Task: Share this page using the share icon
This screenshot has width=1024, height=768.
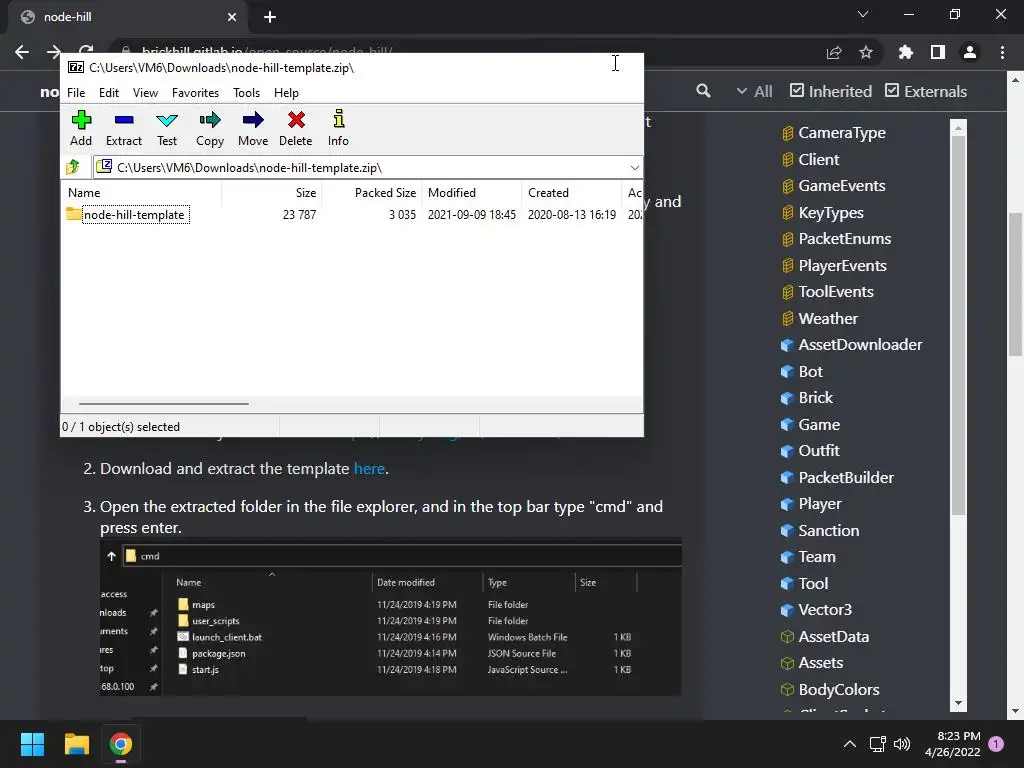Action: pyautogui.click(x=834, y=52)
